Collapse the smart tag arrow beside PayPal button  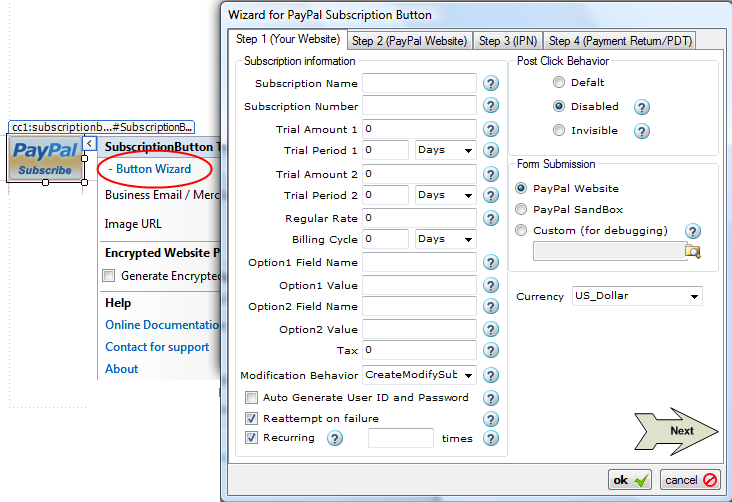[x=89, y=143]
